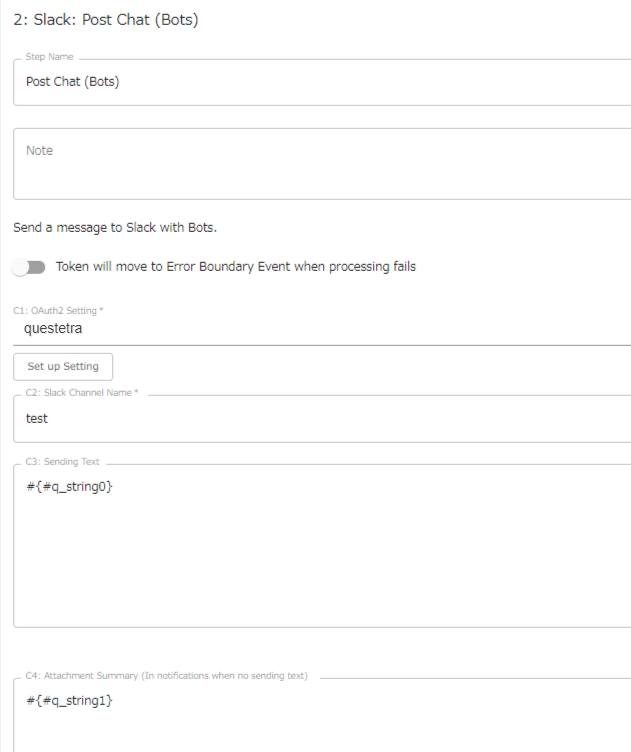Viewport: 631px width, 752px height.
Task: Open the OAuth2 Setting dropdown showing questetra
Action: [x=320, y=327]
